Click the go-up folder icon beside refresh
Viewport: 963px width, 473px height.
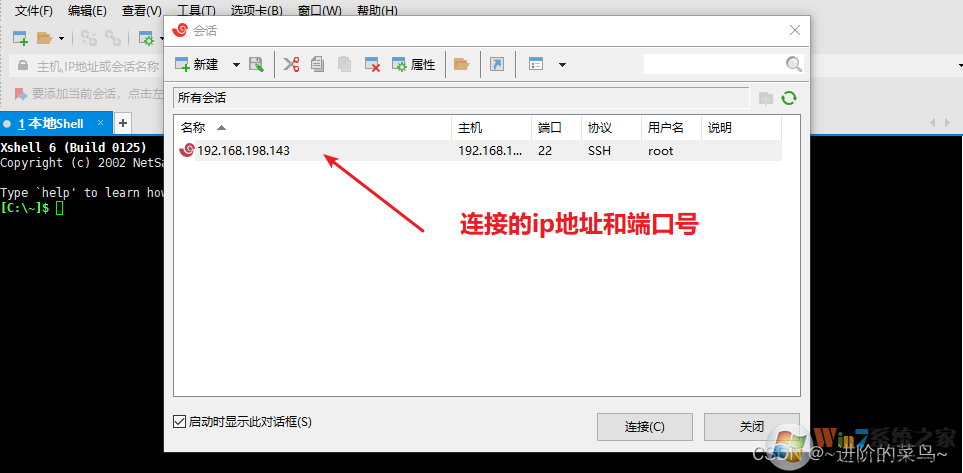tap(766, 98)
